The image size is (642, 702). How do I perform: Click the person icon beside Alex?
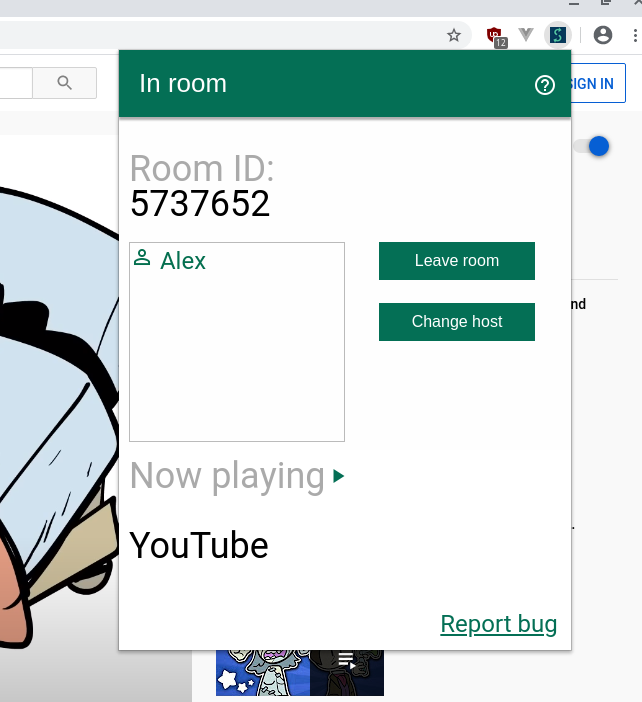(x=142, y=259)
